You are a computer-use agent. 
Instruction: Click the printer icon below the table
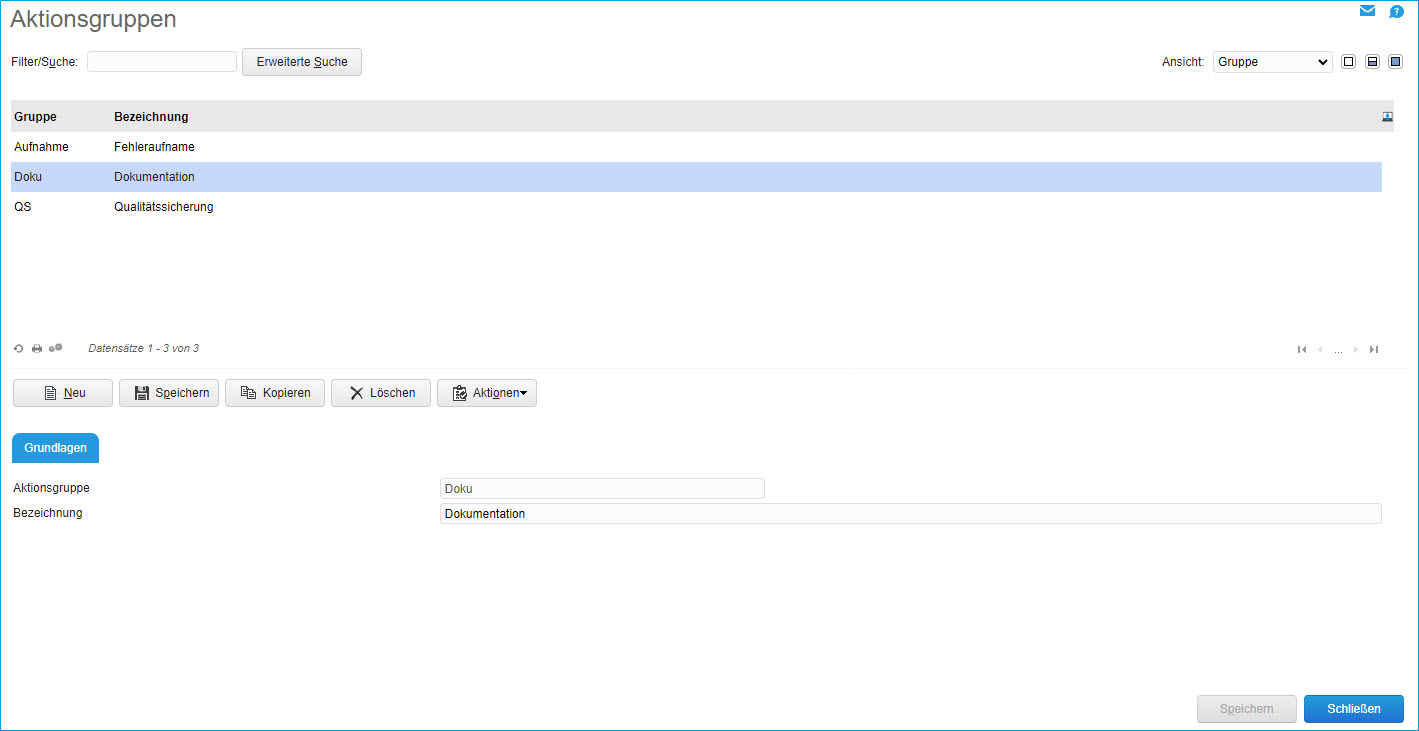[37, 348]
